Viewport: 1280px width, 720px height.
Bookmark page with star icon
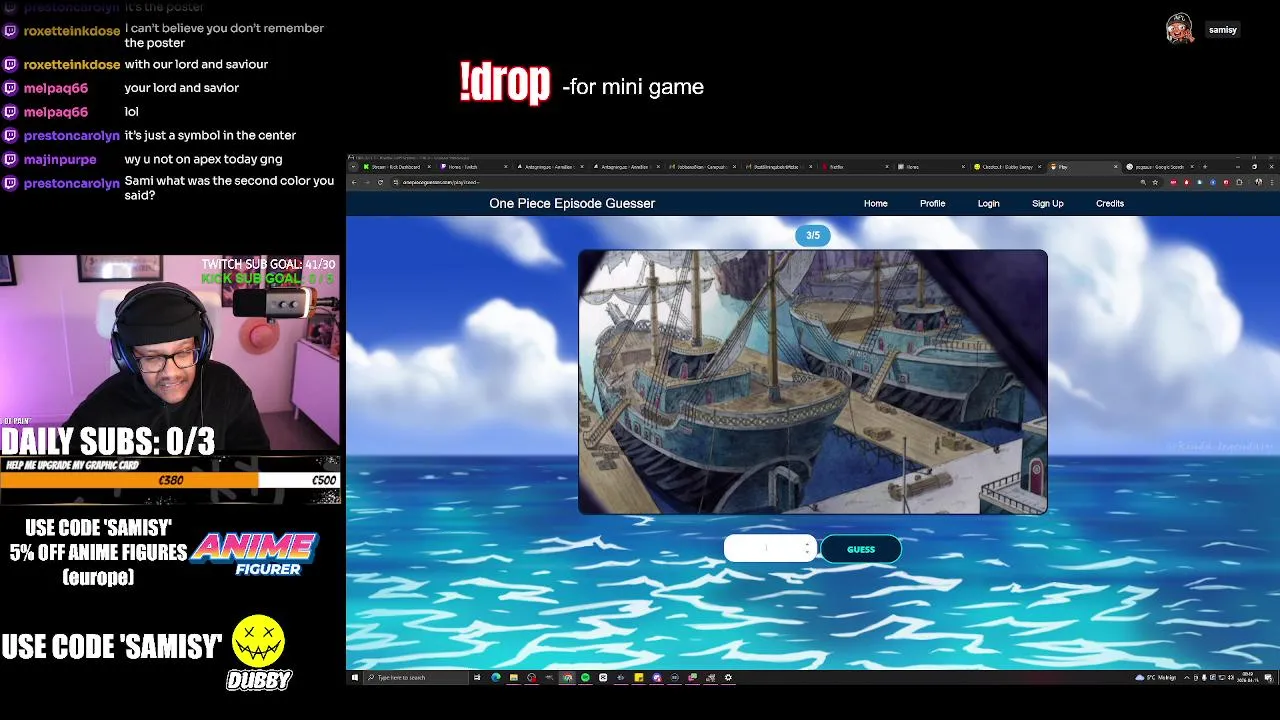[x=1155, y=182]
